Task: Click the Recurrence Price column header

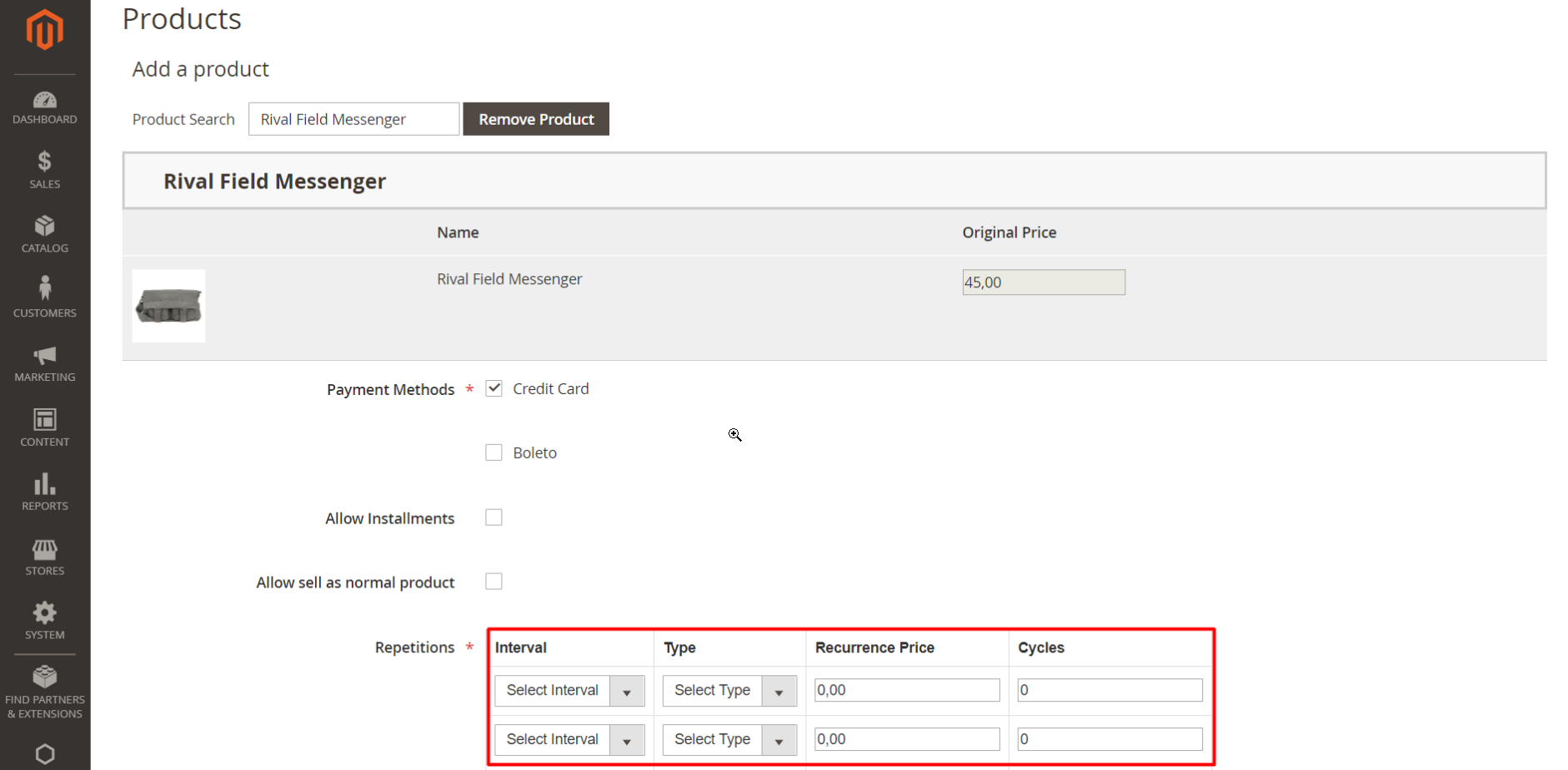Action: pos(874,647)
